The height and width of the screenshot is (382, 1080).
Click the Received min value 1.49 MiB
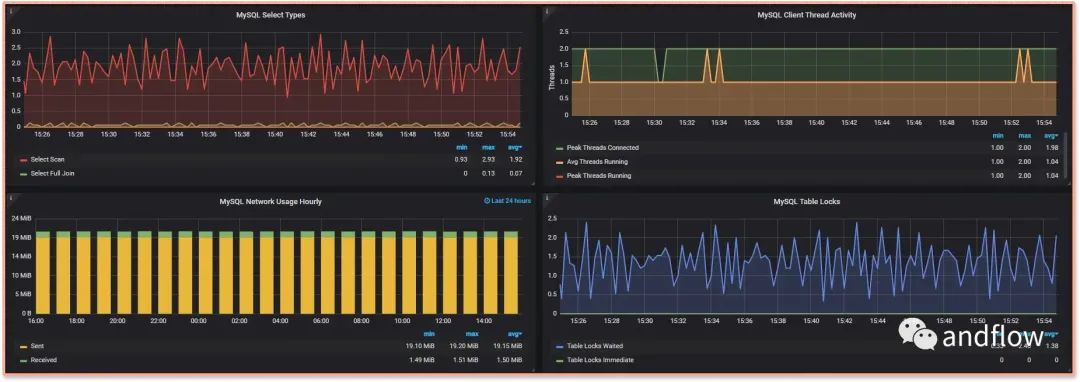pos(423,360)
